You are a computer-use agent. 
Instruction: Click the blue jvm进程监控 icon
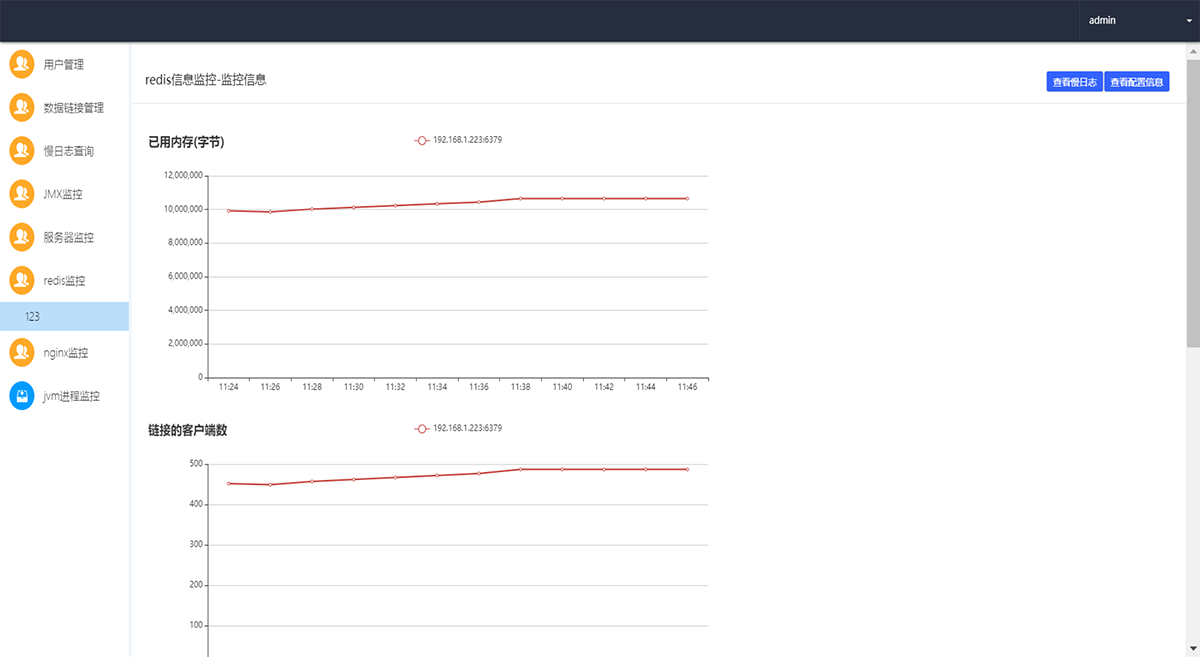pyautogui.click(x=22, y=396)
